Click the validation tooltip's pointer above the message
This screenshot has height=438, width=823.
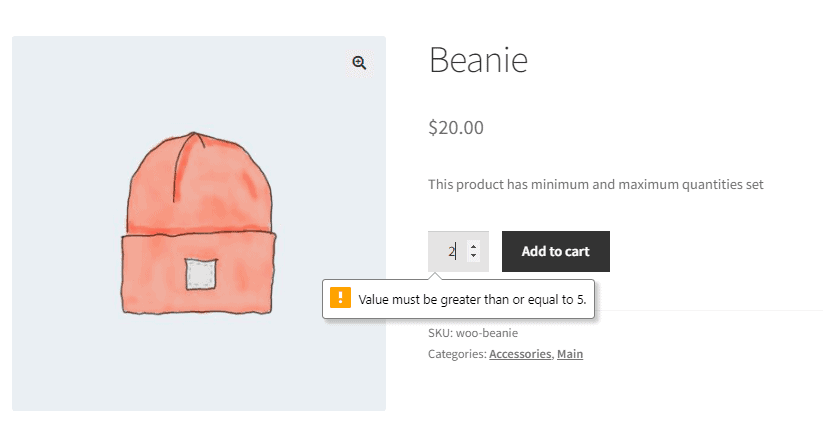[436, 276]
